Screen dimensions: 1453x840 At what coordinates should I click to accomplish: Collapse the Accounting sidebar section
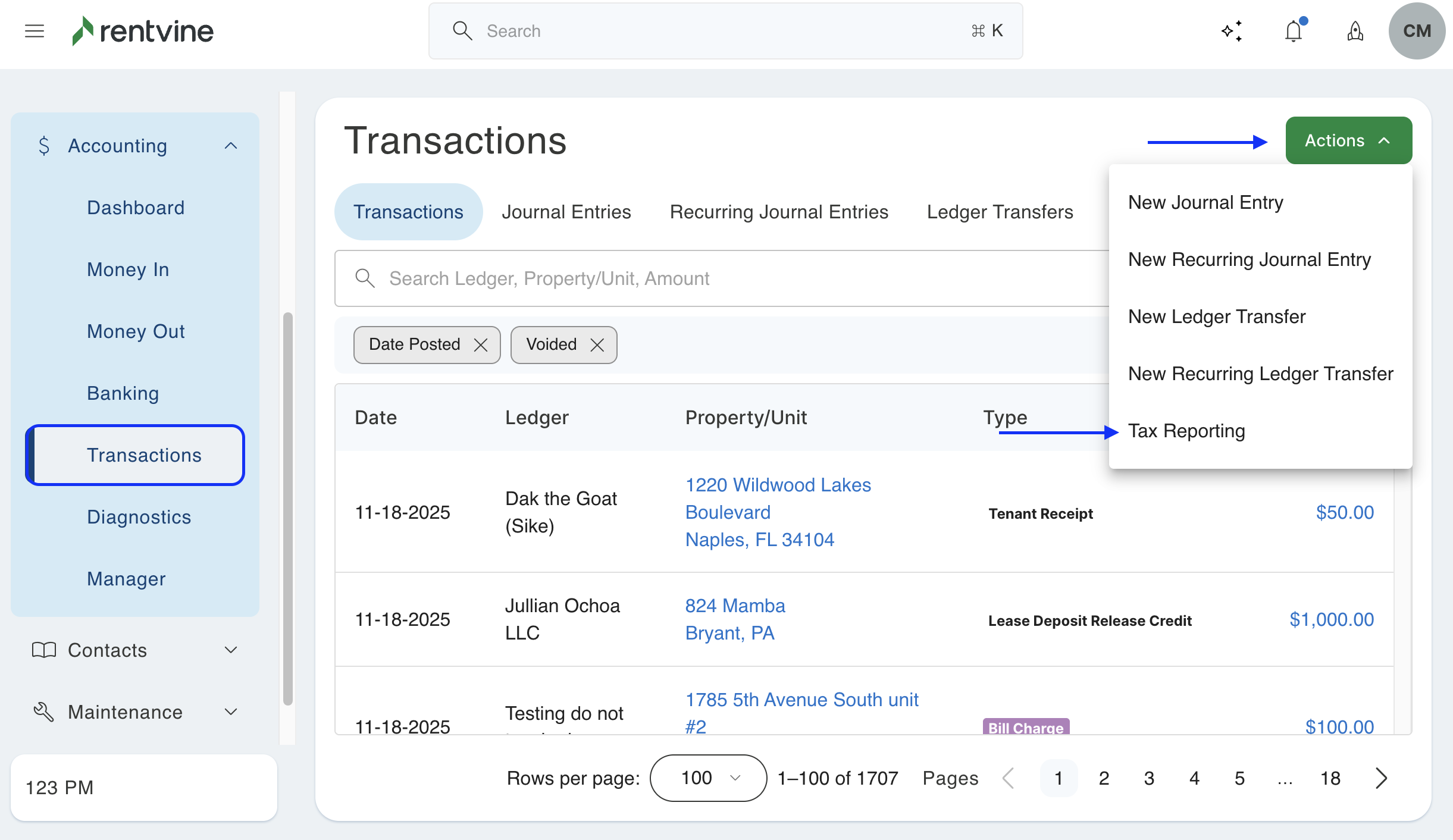coord(231,146)
